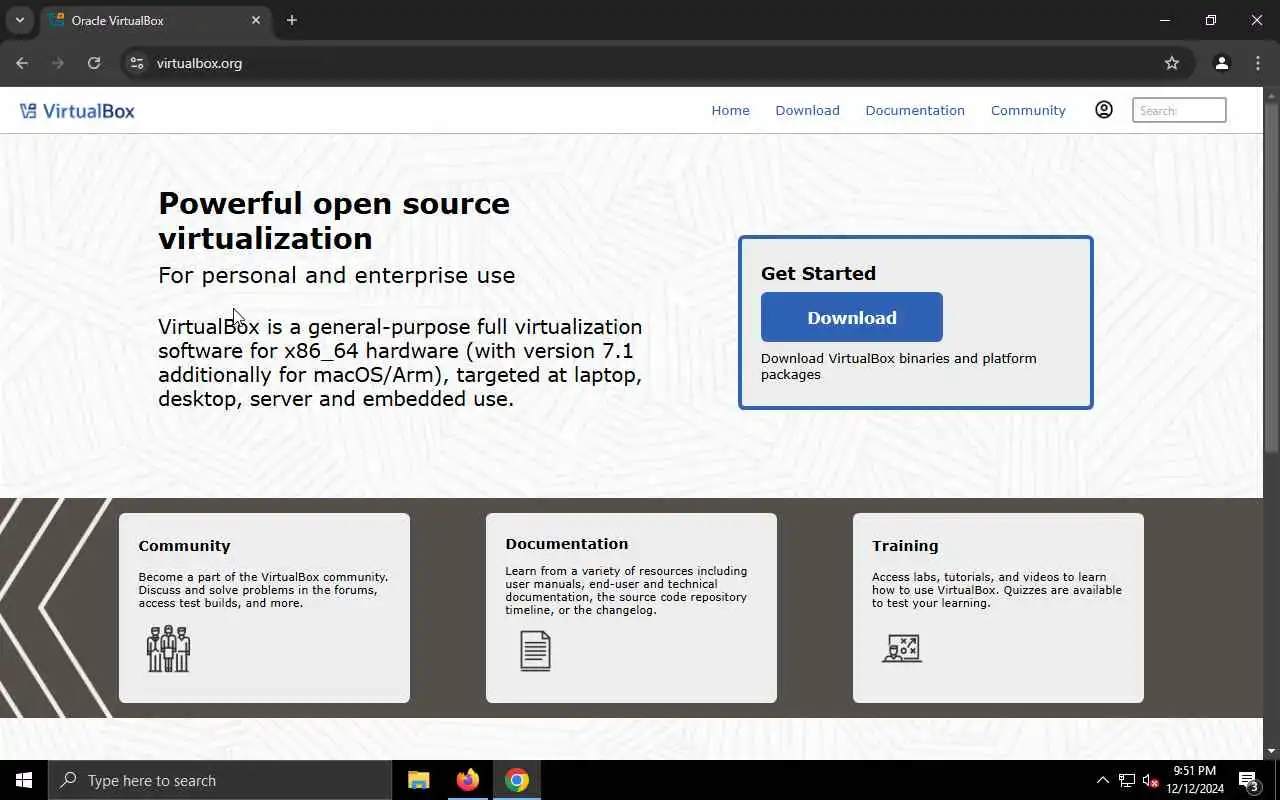Select the Oracle VirtualBox browser tab

coord(155,21)
